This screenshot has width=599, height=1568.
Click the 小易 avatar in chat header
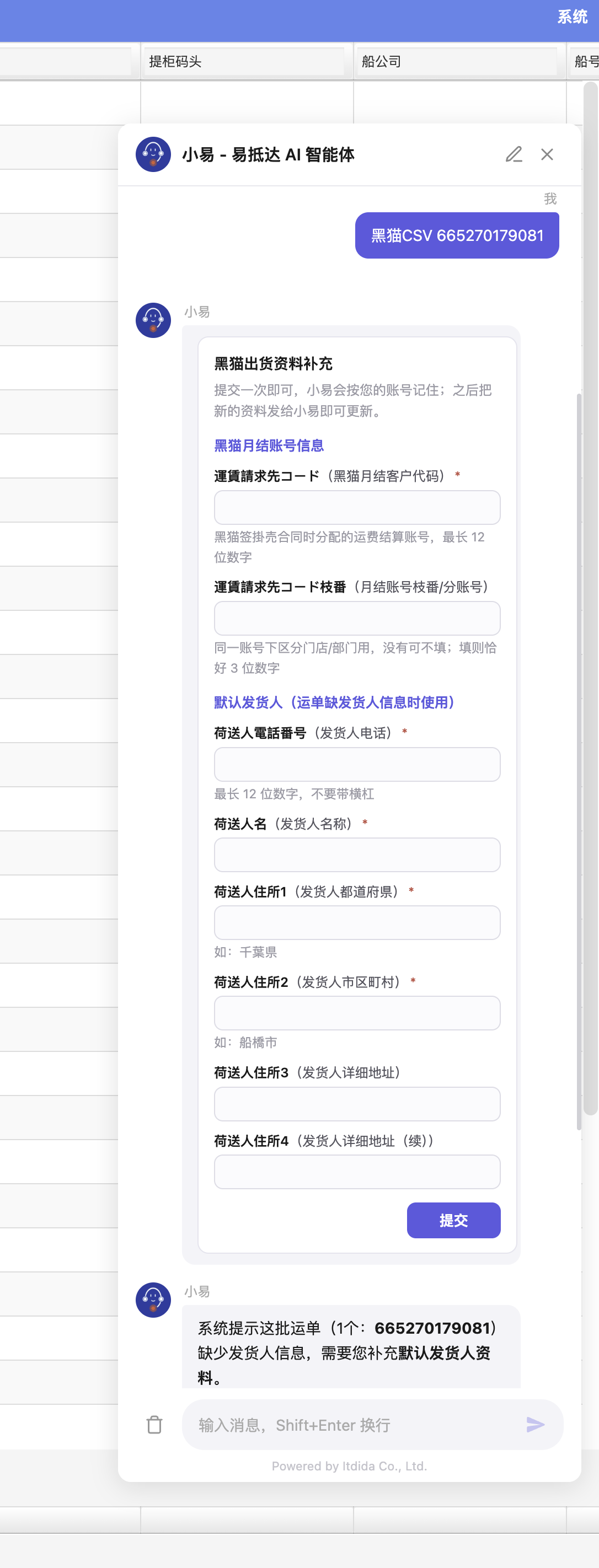coord(153,154)
